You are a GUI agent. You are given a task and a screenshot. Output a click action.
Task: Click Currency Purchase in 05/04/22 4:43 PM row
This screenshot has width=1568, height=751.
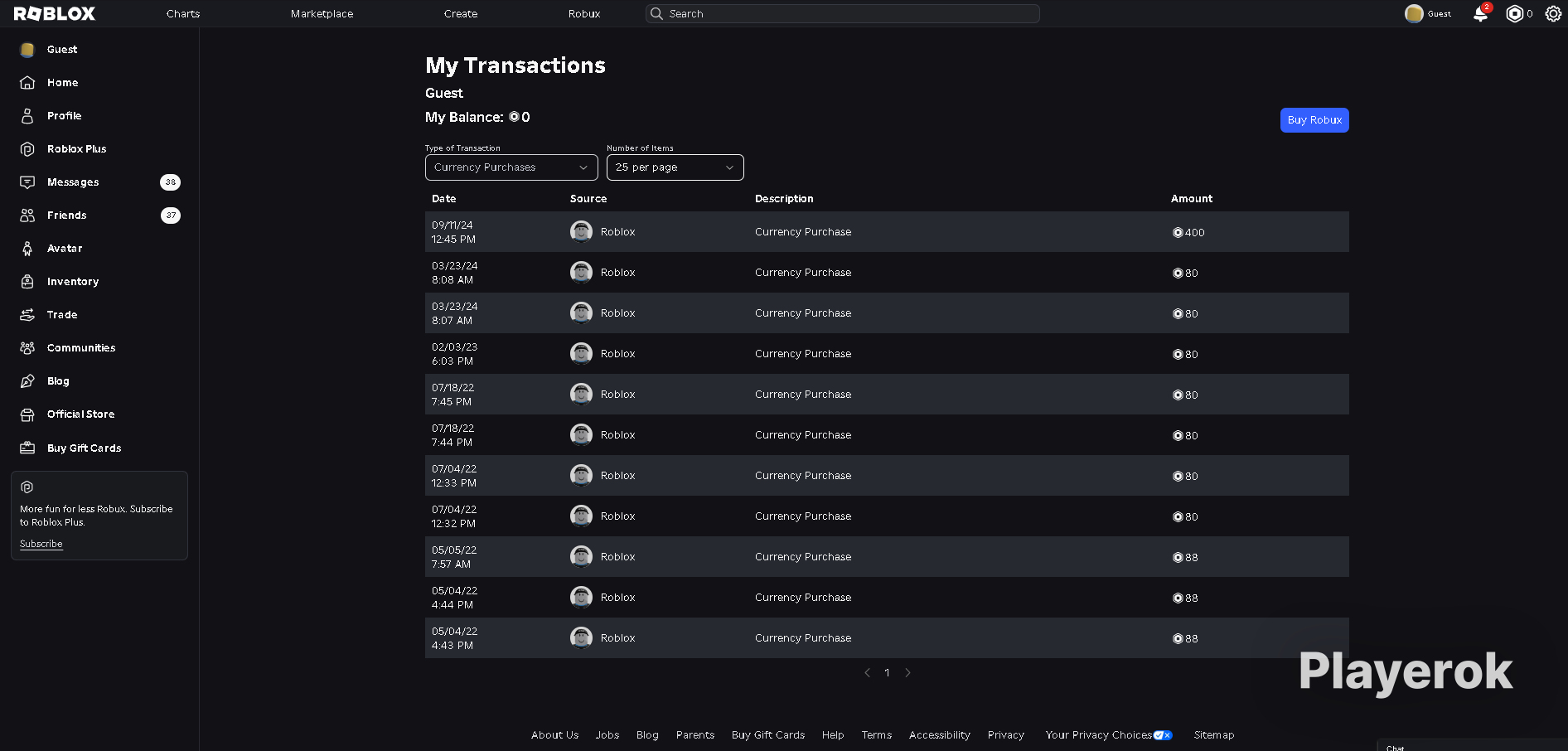pos(803,638)
